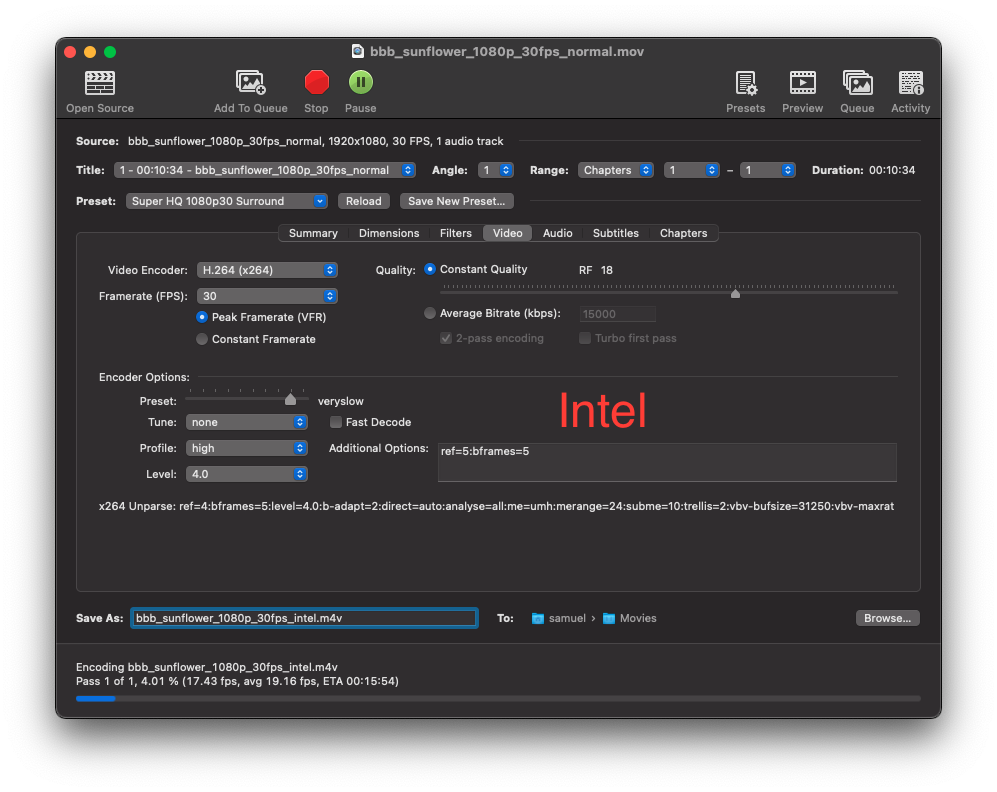
Task: Switch to the Subtitles tab
Action: point(615,233)
